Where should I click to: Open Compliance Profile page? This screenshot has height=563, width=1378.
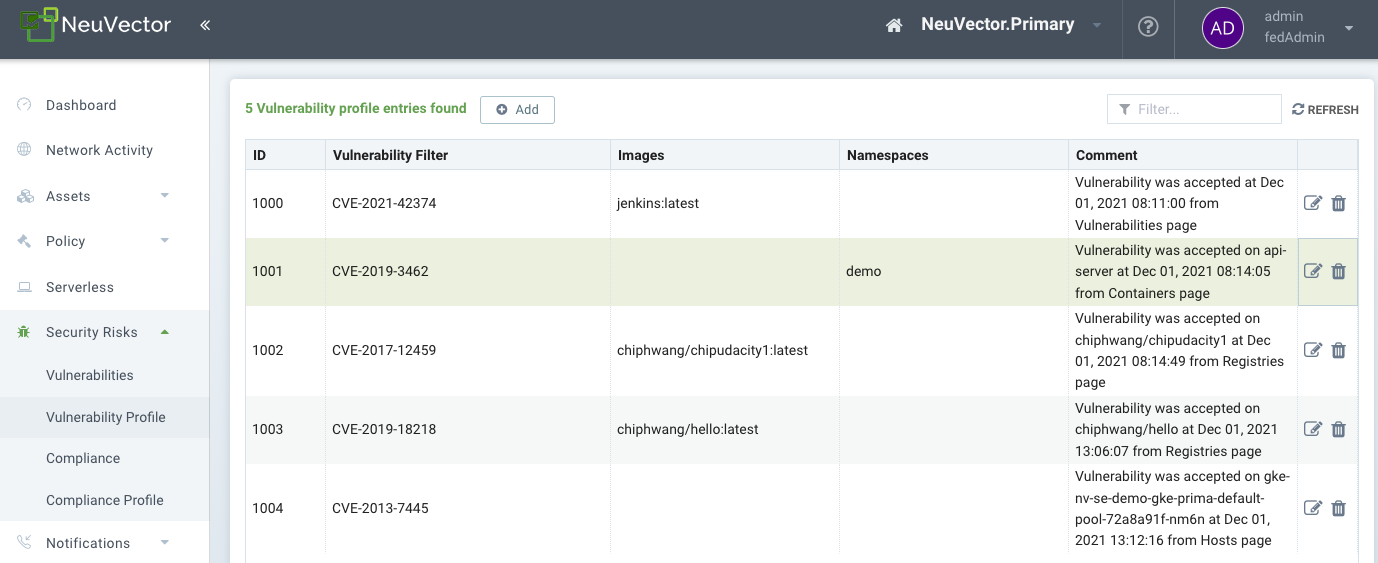point(105,500)
